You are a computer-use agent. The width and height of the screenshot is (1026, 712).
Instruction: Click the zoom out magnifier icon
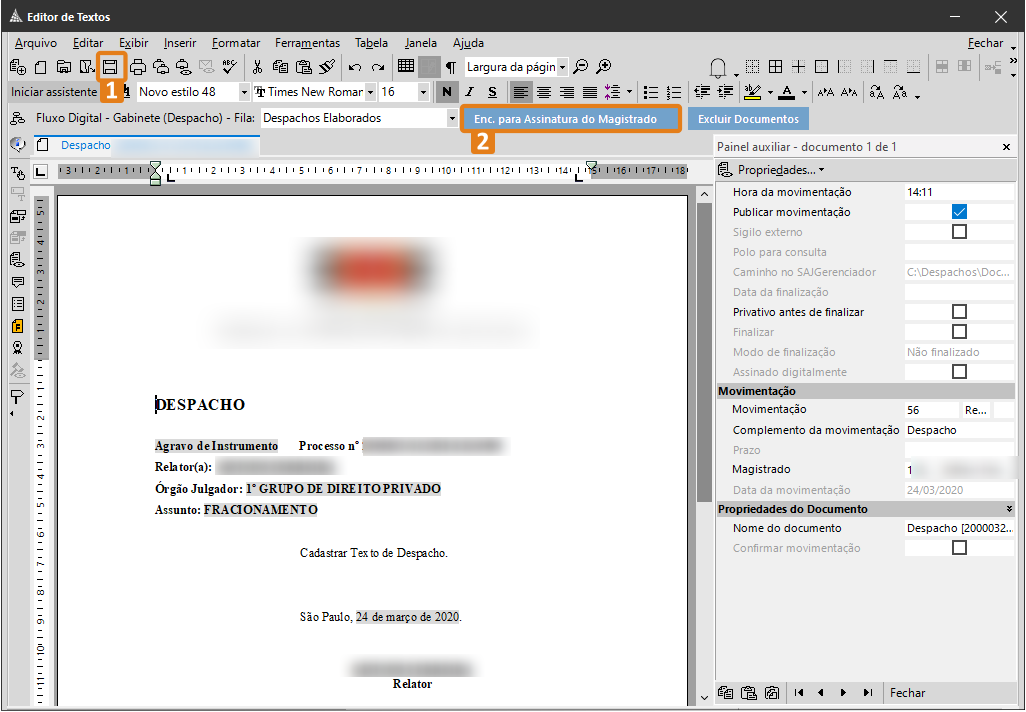click(580, 67)
